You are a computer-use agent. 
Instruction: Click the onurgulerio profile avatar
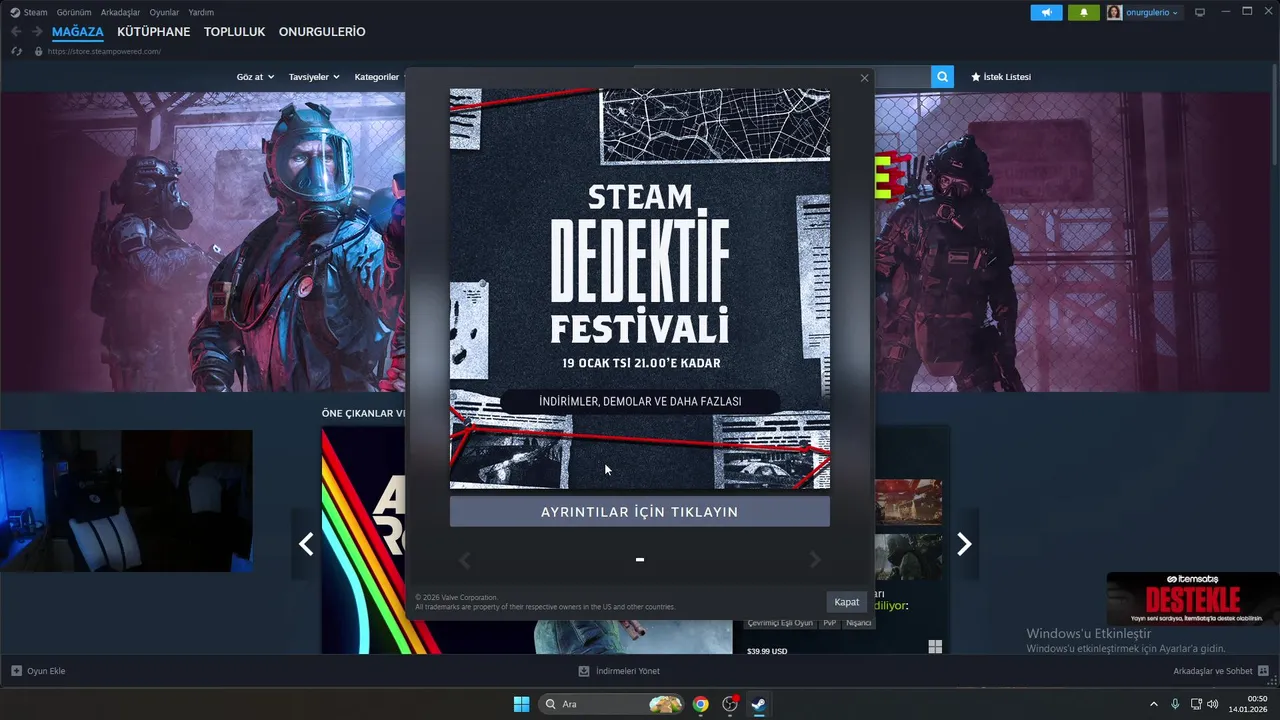click(x=1114, y=13)
